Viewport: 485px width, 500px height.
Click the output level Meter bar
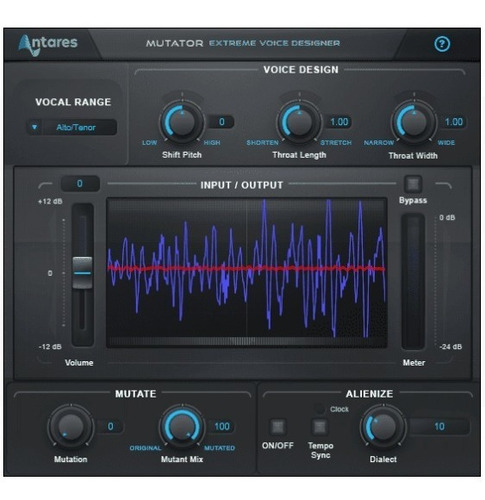point(413,282)
